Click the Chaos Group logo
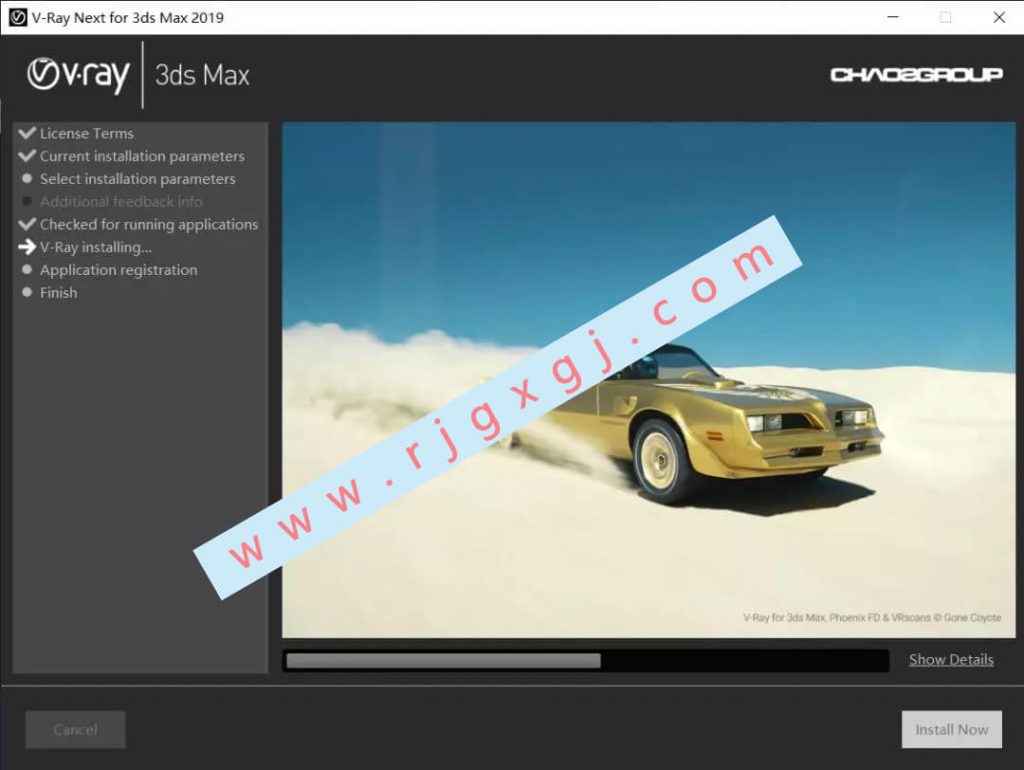This screenshot has height=770, width=1024. [916, 75]
